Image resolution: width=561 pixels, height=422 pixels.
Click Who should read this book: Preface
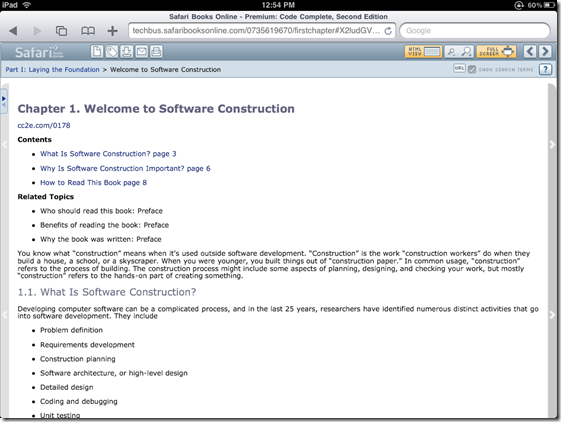(101, 211)
